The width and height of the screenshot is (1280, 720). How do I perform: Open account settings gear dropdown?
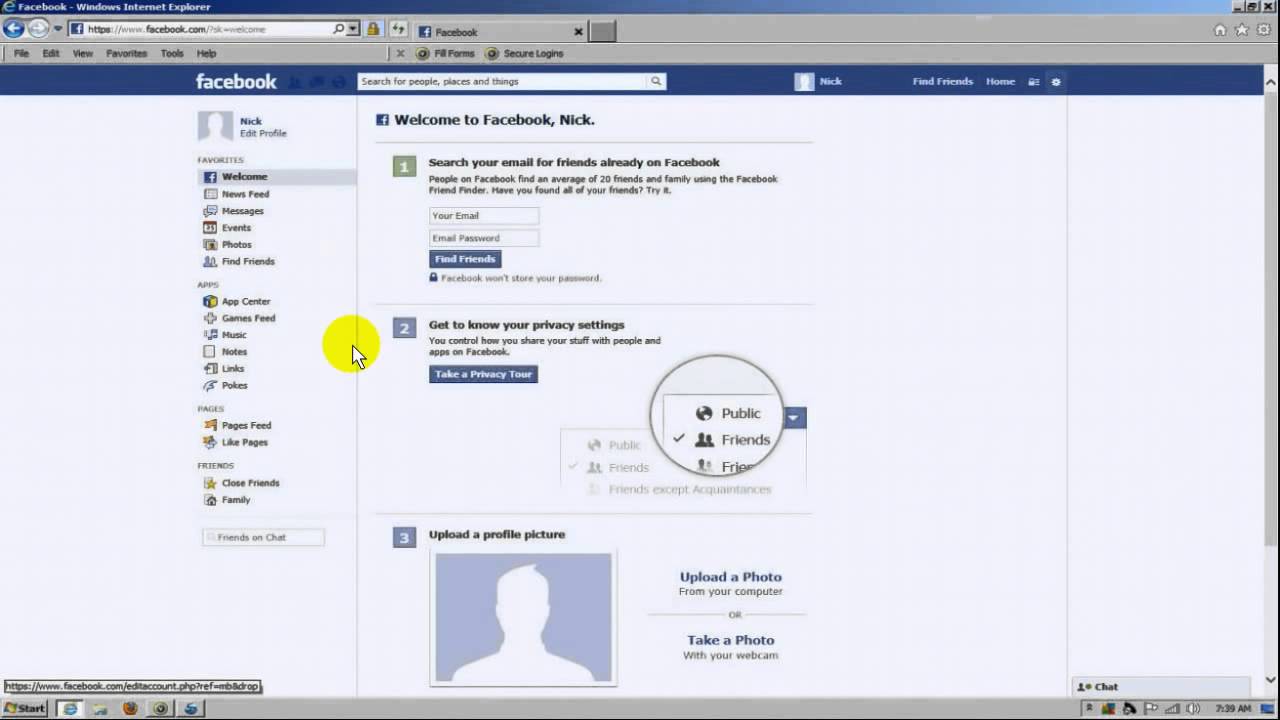click(1056, 82)
